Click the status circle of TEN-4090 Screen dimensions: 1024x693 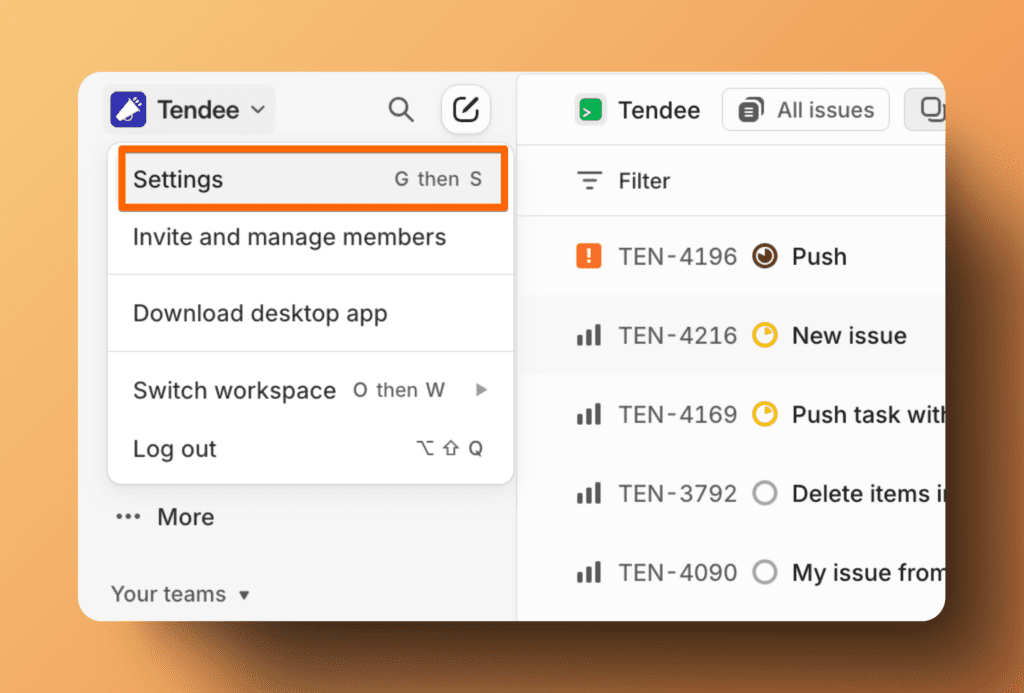point(765,573)
